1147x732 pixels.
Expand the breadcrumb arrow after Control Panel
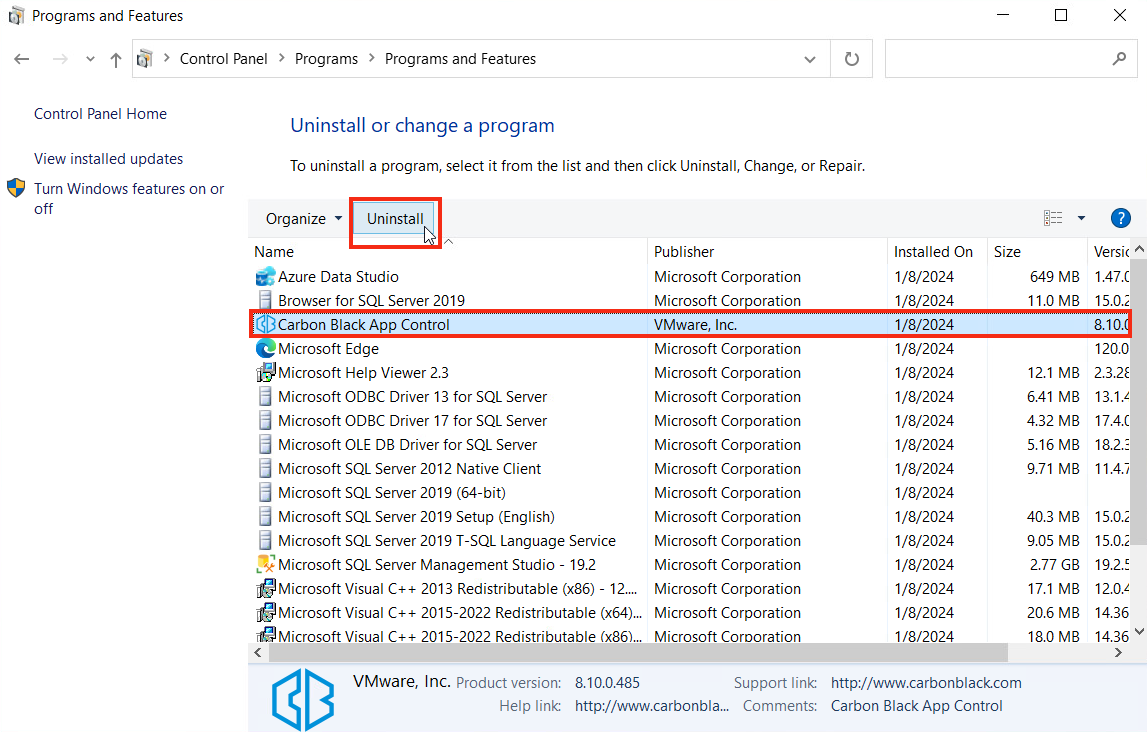tap(282, 58)
